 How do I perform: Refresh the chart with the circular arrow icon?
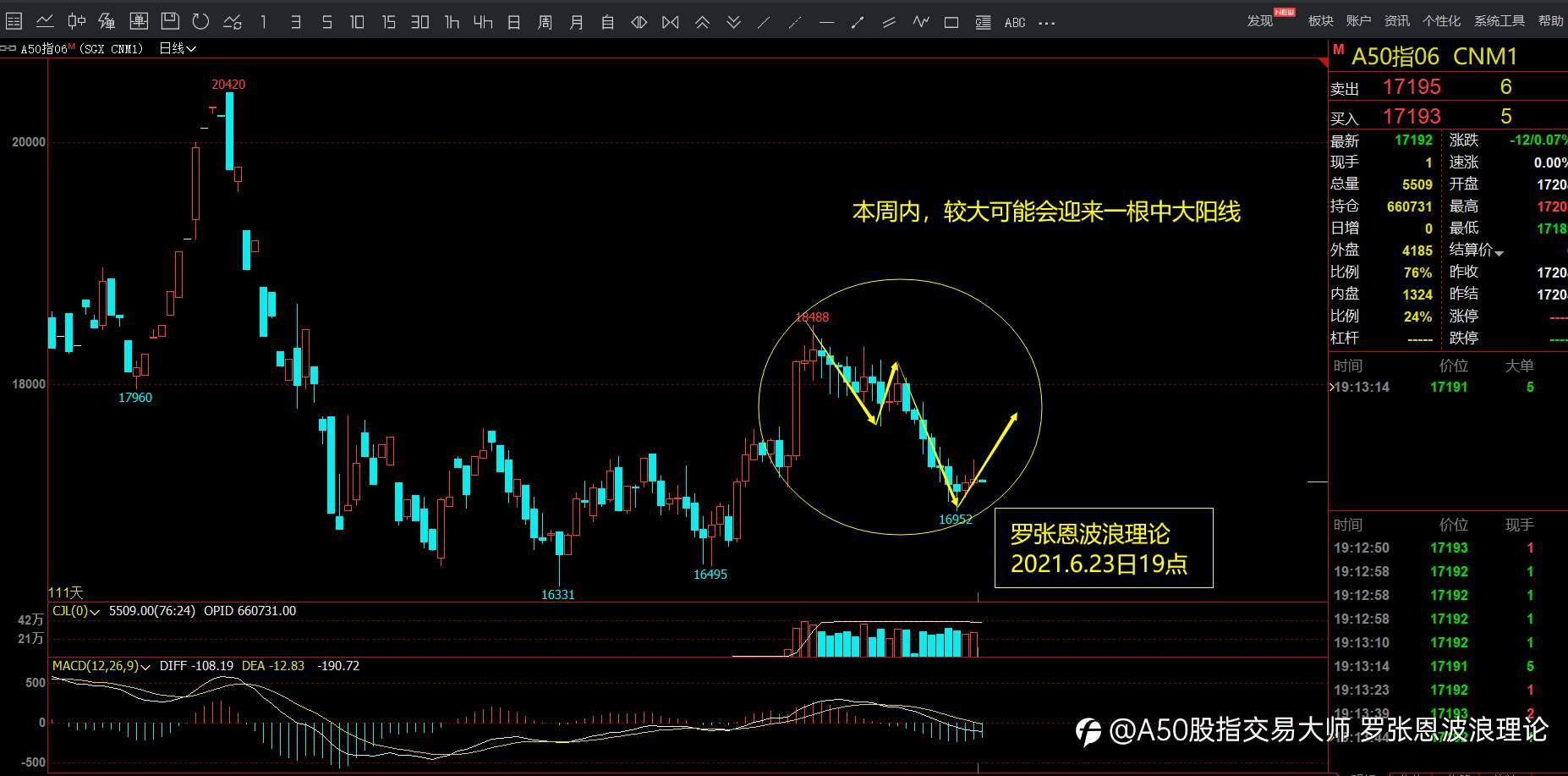pyautogui.click(x=201, y=22)
